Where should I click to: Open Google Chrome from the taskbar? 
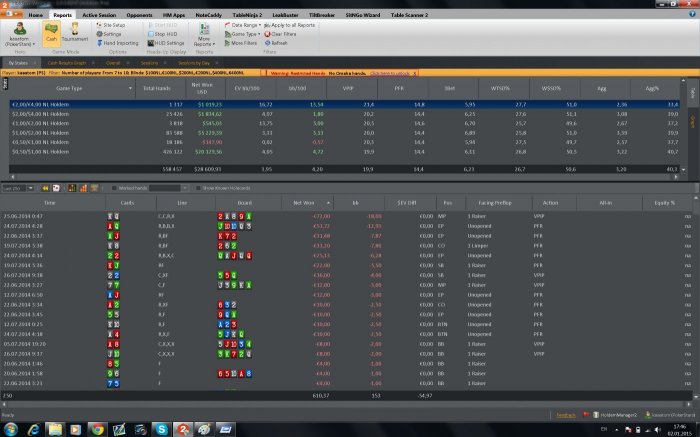tap(98, 429)
